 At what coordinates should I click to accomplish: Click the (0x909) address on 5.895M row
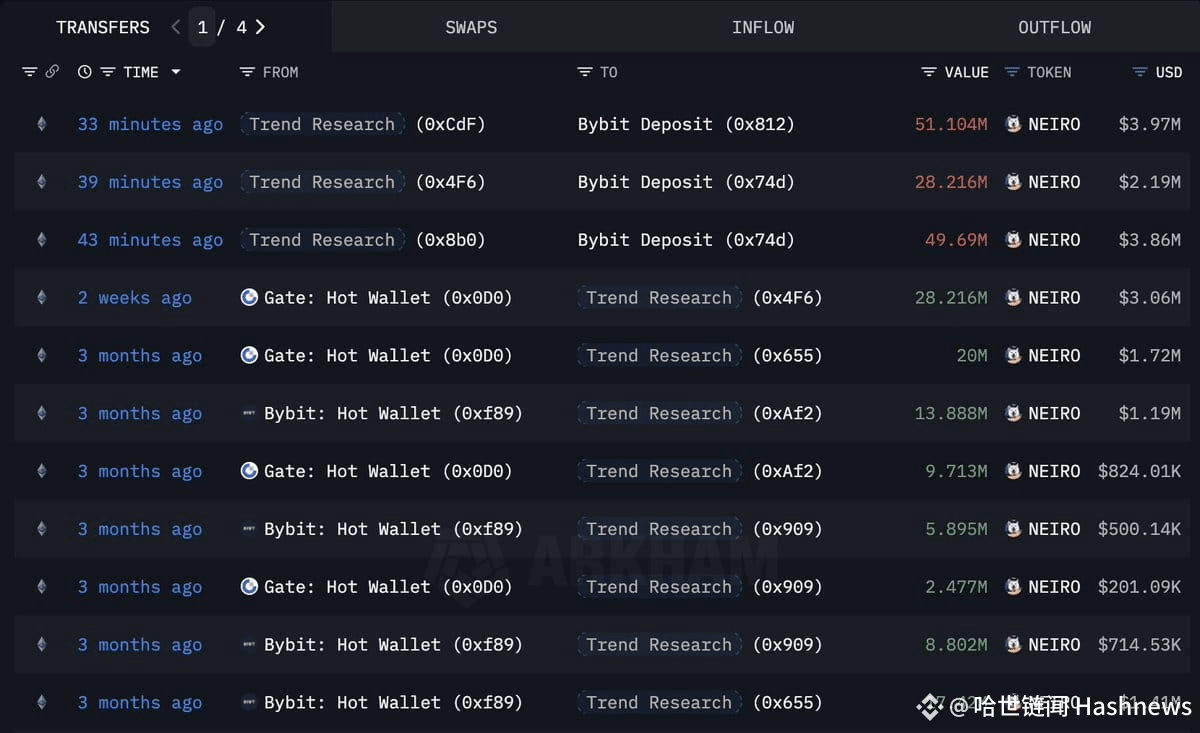pyautogui.click(x=787, y=529)
